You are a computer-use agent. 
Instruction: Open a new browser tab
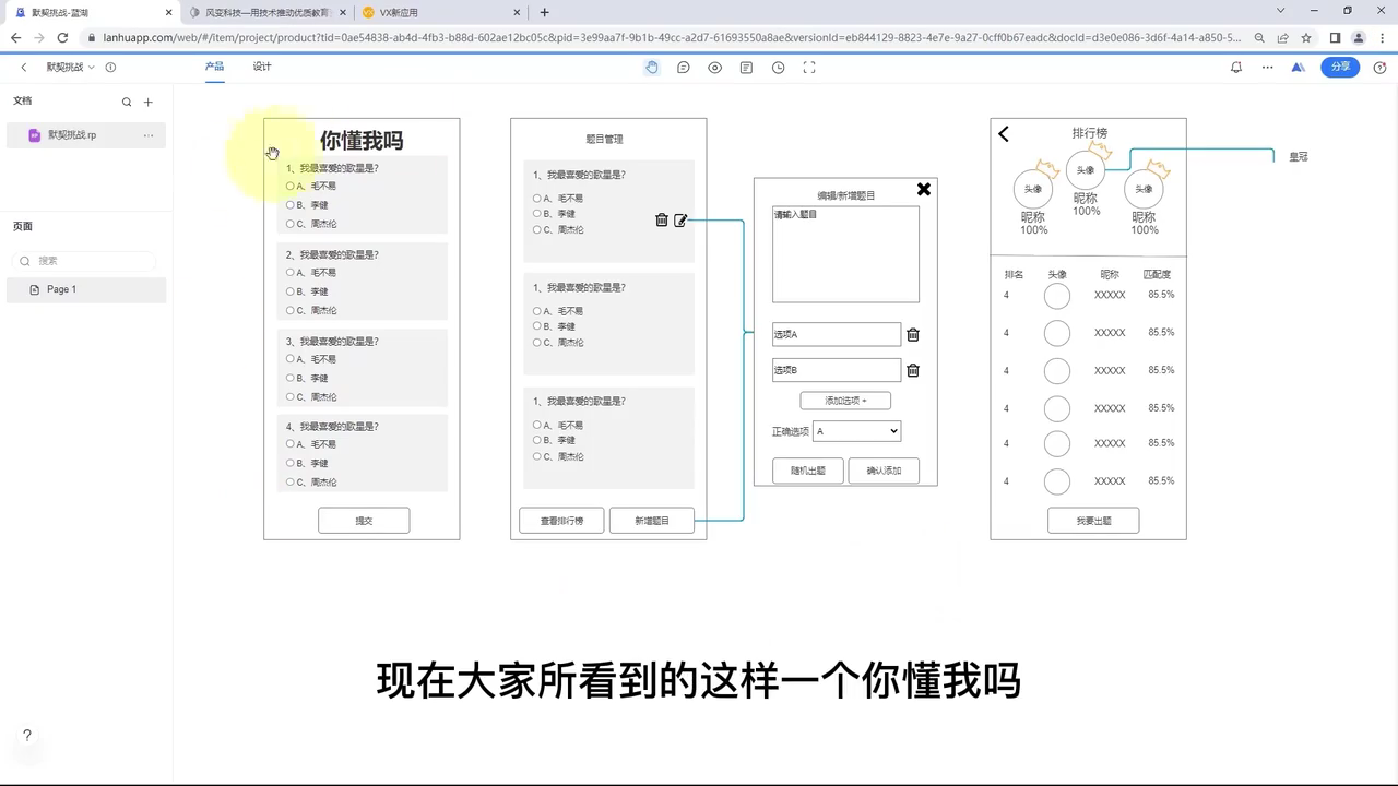click(544, 12)
